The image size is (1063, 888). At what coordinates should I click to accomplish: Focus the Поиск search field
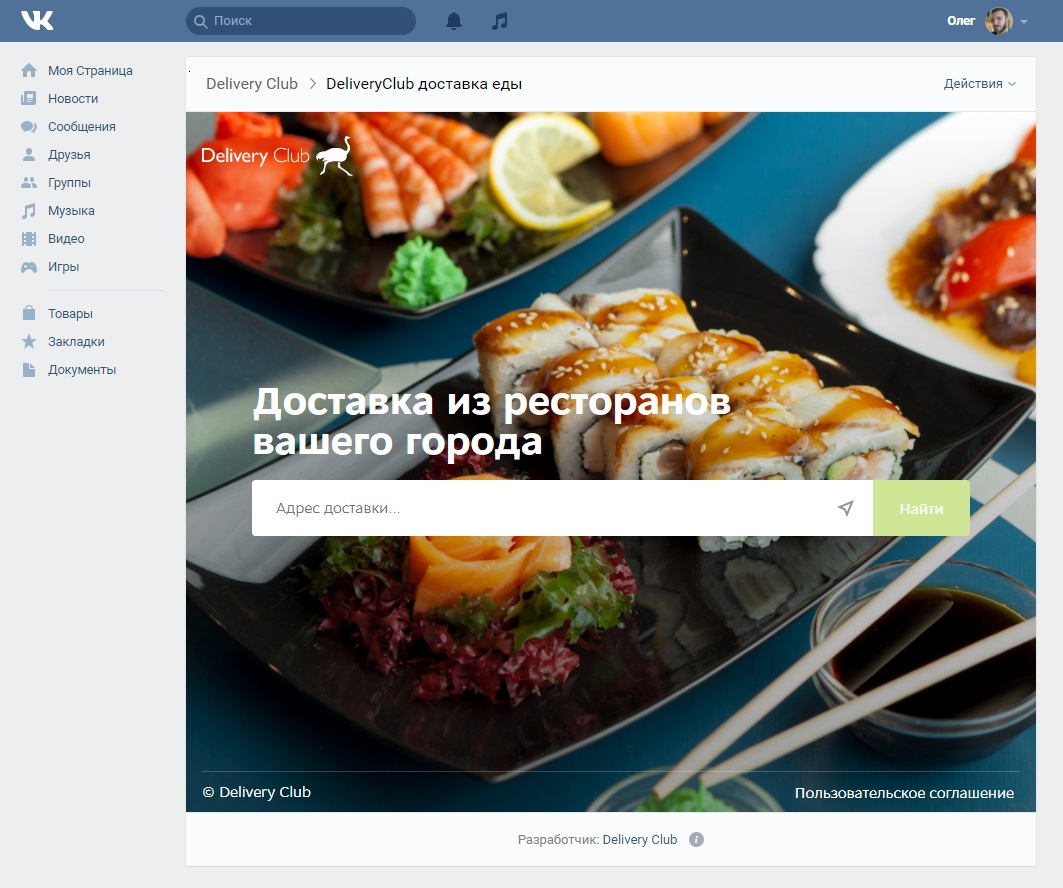301,21
